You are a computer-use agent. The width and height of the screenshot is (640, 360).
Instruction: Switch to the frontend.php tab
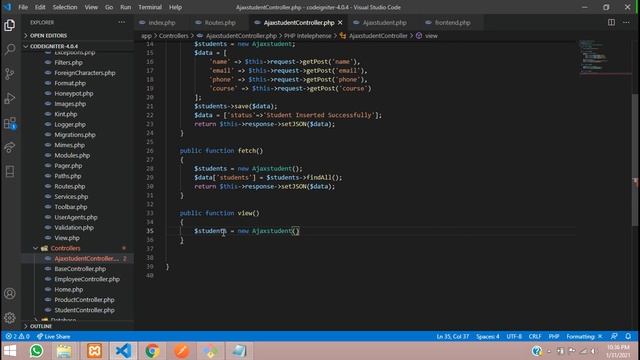point(452,22)
